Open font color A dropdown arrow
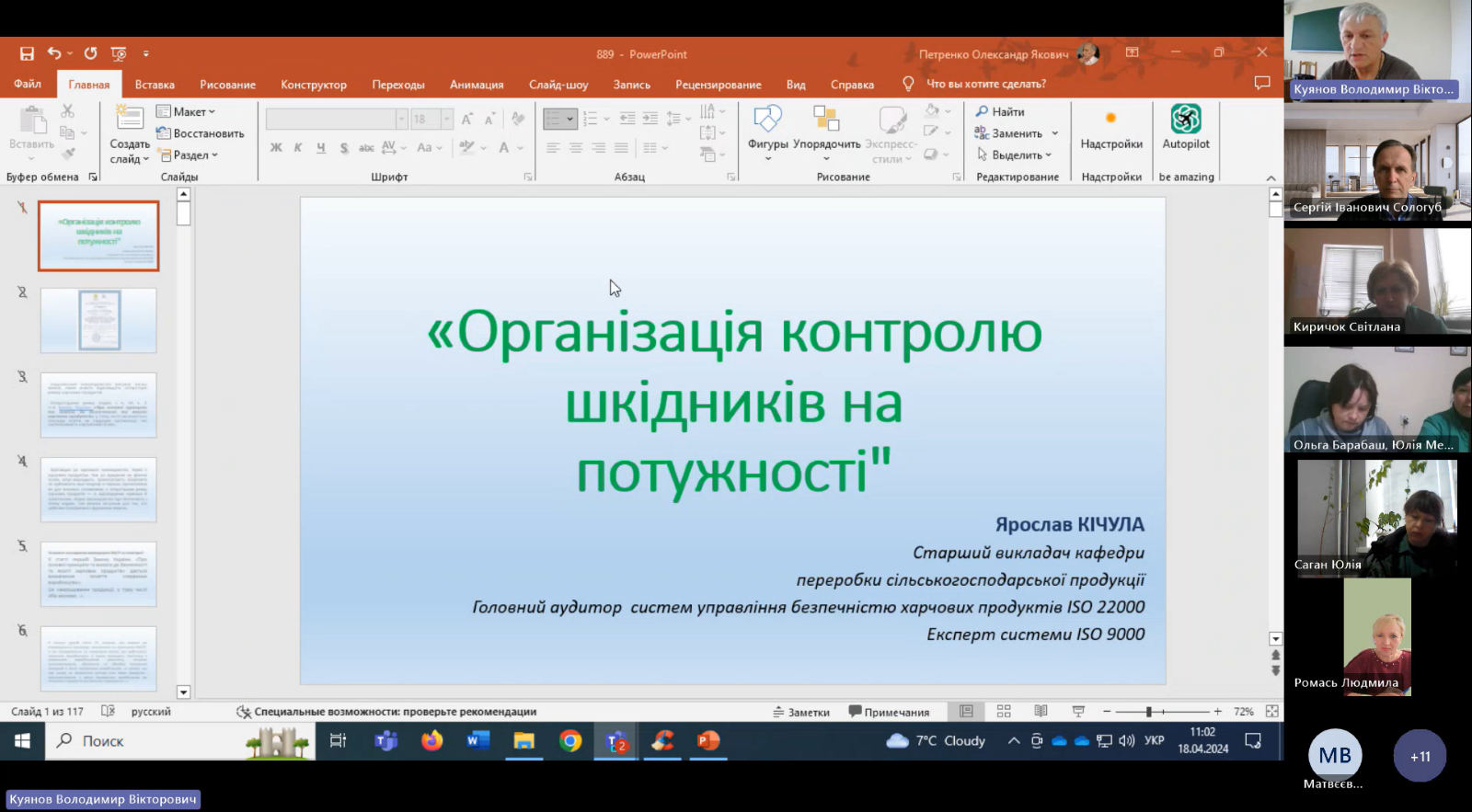 520,147
